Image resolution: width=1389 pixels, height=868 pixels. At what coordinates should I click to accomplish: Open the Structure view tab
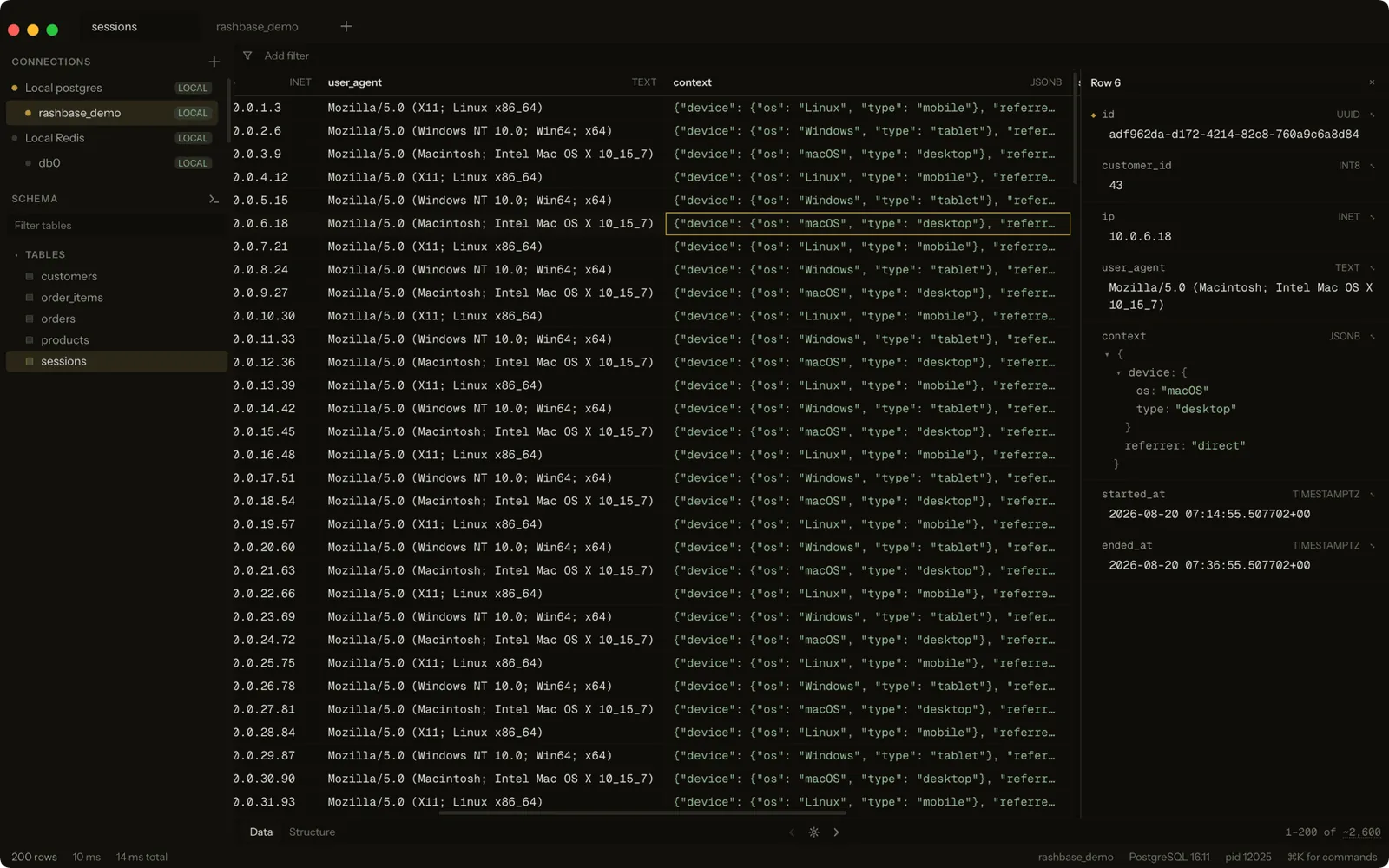pyautogui.click(x=312, y=832)
